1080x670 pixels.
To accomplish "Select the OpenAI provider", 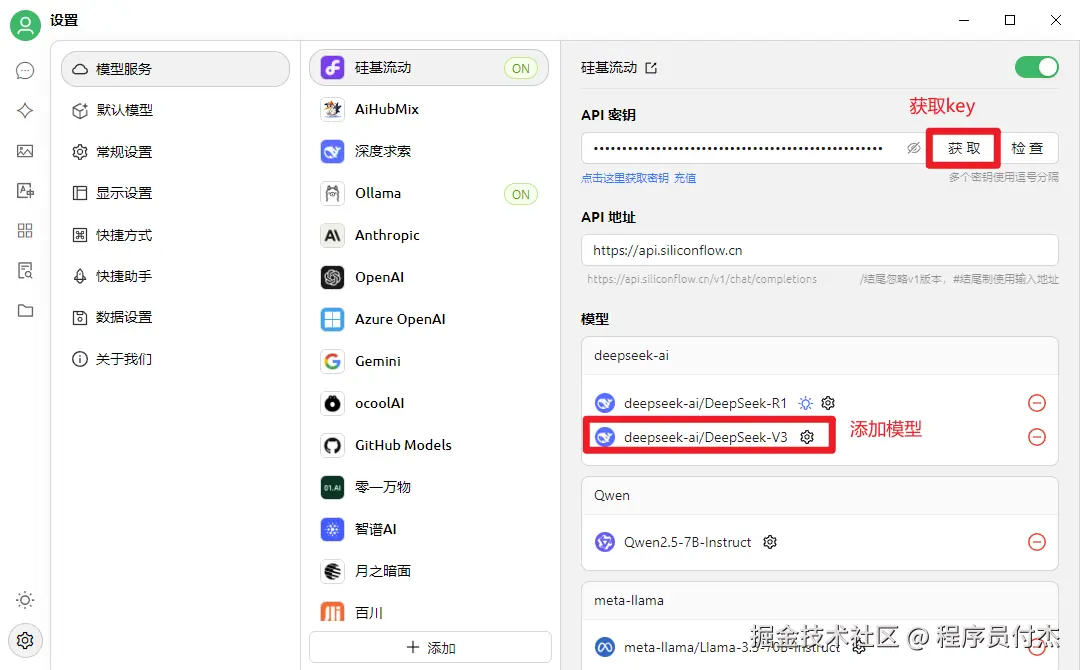I will (x=429, y=278).
